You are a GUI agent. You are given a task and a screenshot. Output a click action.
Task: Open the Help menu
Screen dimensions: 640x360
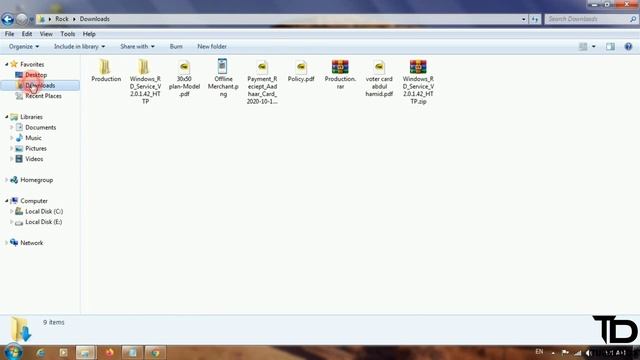pyautogui.click(x=89, y=34)
